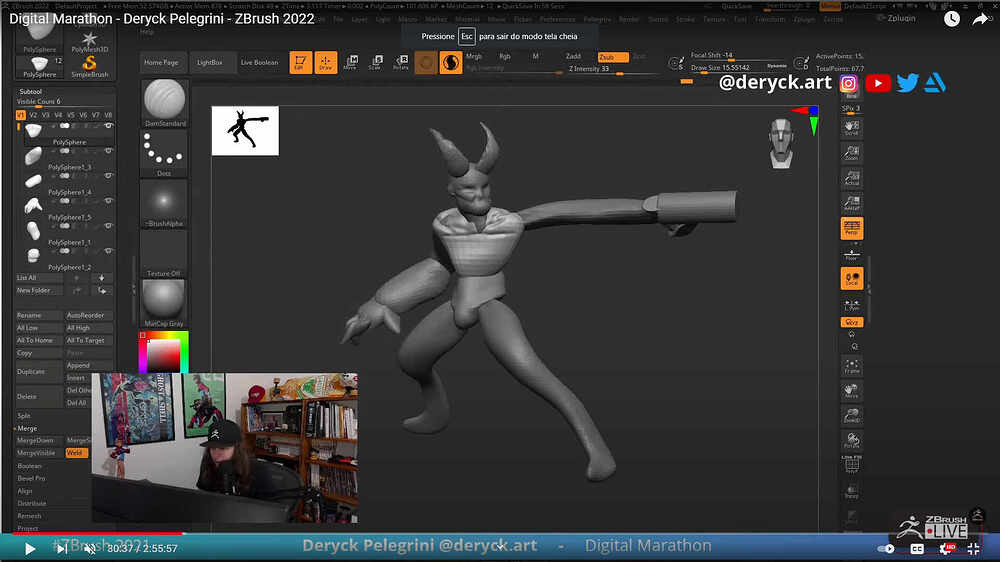Expand the Remesh section
The image size is (1000, 562).
click(x=29, y=515)
